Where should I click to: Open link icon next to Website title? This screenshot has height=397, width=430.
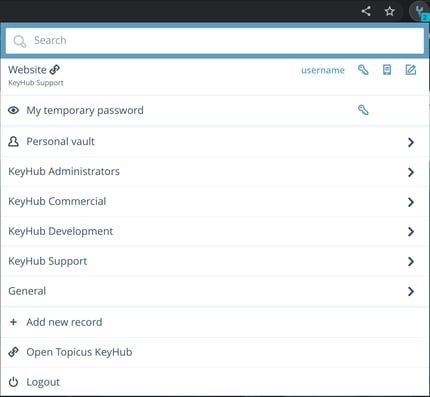54,70
